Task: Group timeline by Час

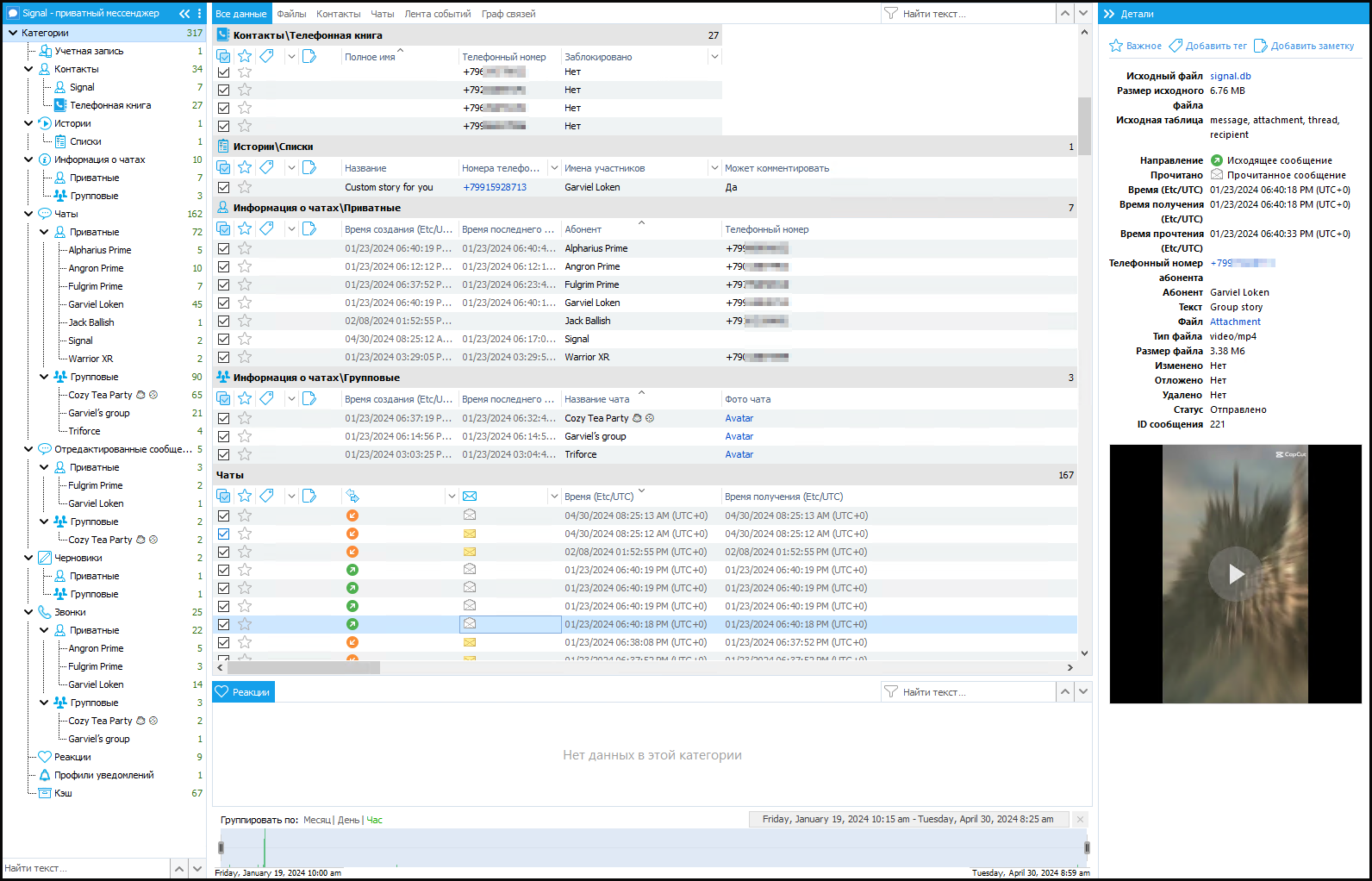Action: coord(375,820)
